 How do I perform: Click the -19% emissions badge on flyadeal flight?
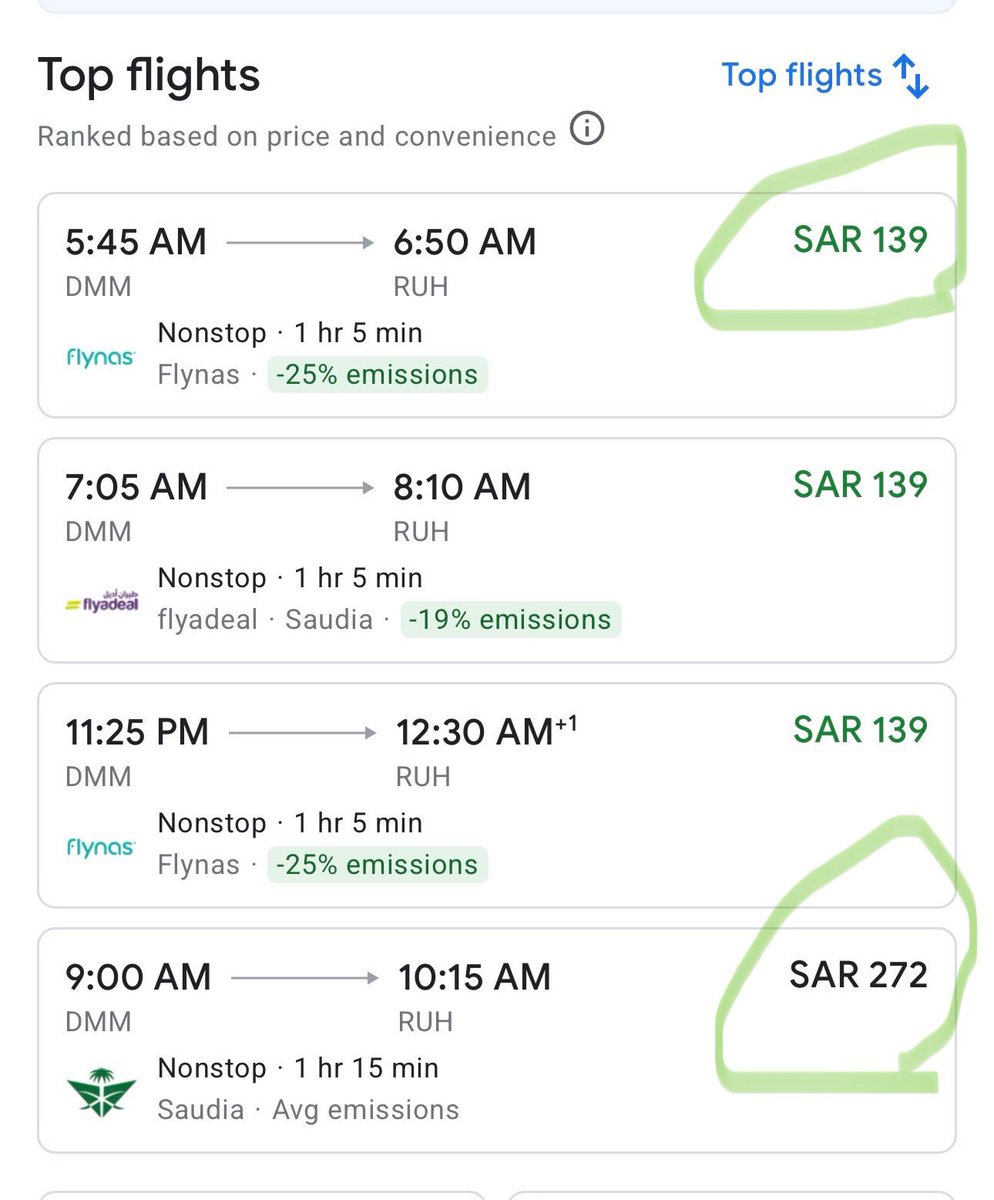pos(511,620)
